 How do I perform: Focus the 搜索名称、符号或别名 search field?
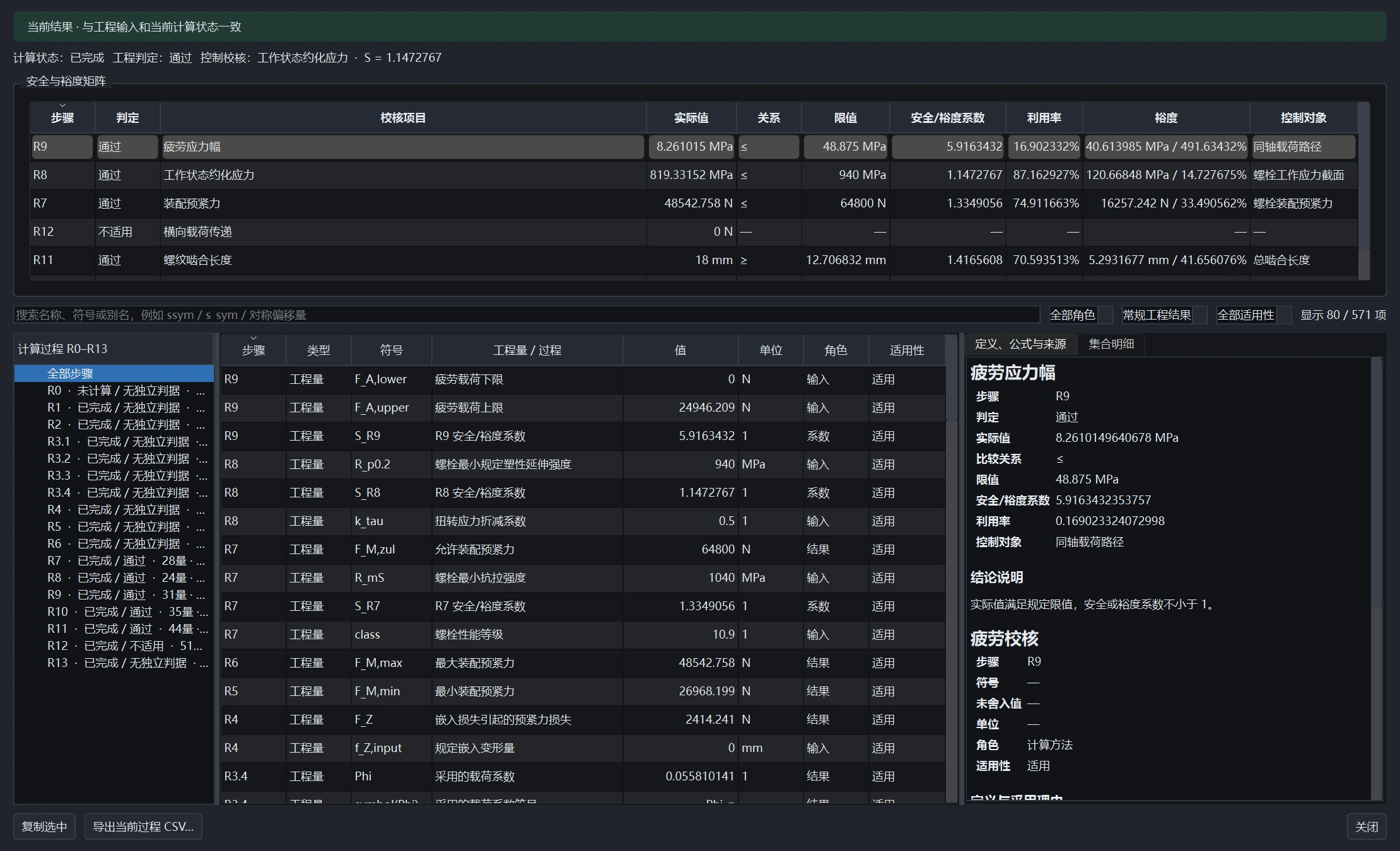point(527,315)
